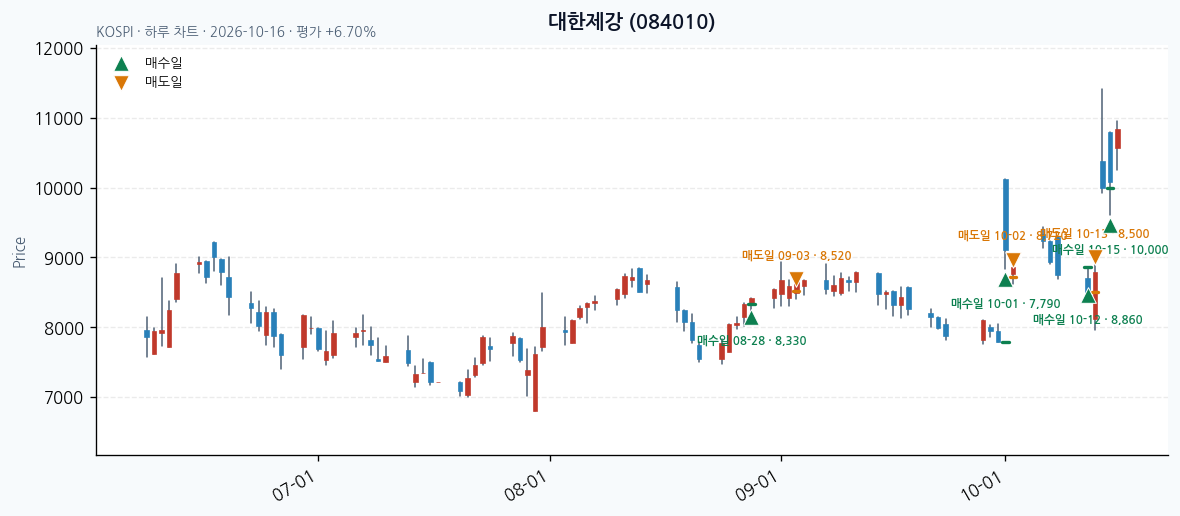Click annotation '매도일 09-03 · 8,520'

pos(796,255)
